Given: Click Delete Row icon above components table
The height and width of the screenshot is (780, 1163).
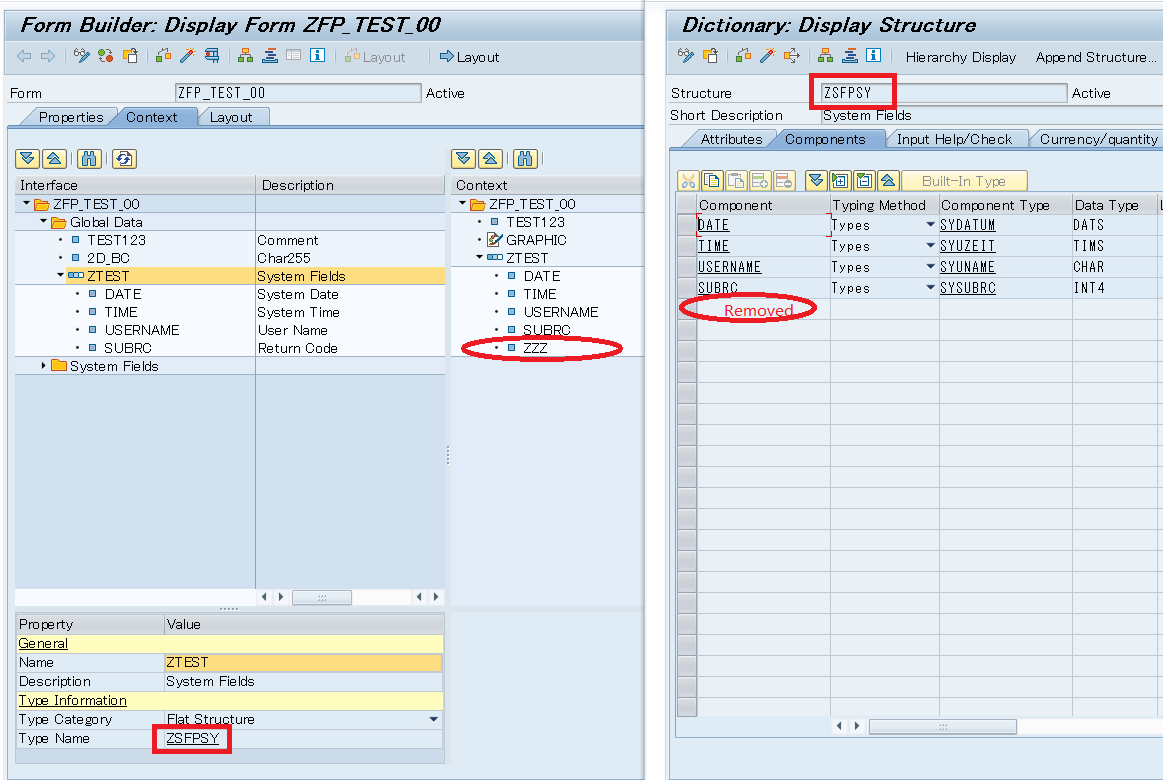Looking at the screenshot, I should (x=783, y=181).
